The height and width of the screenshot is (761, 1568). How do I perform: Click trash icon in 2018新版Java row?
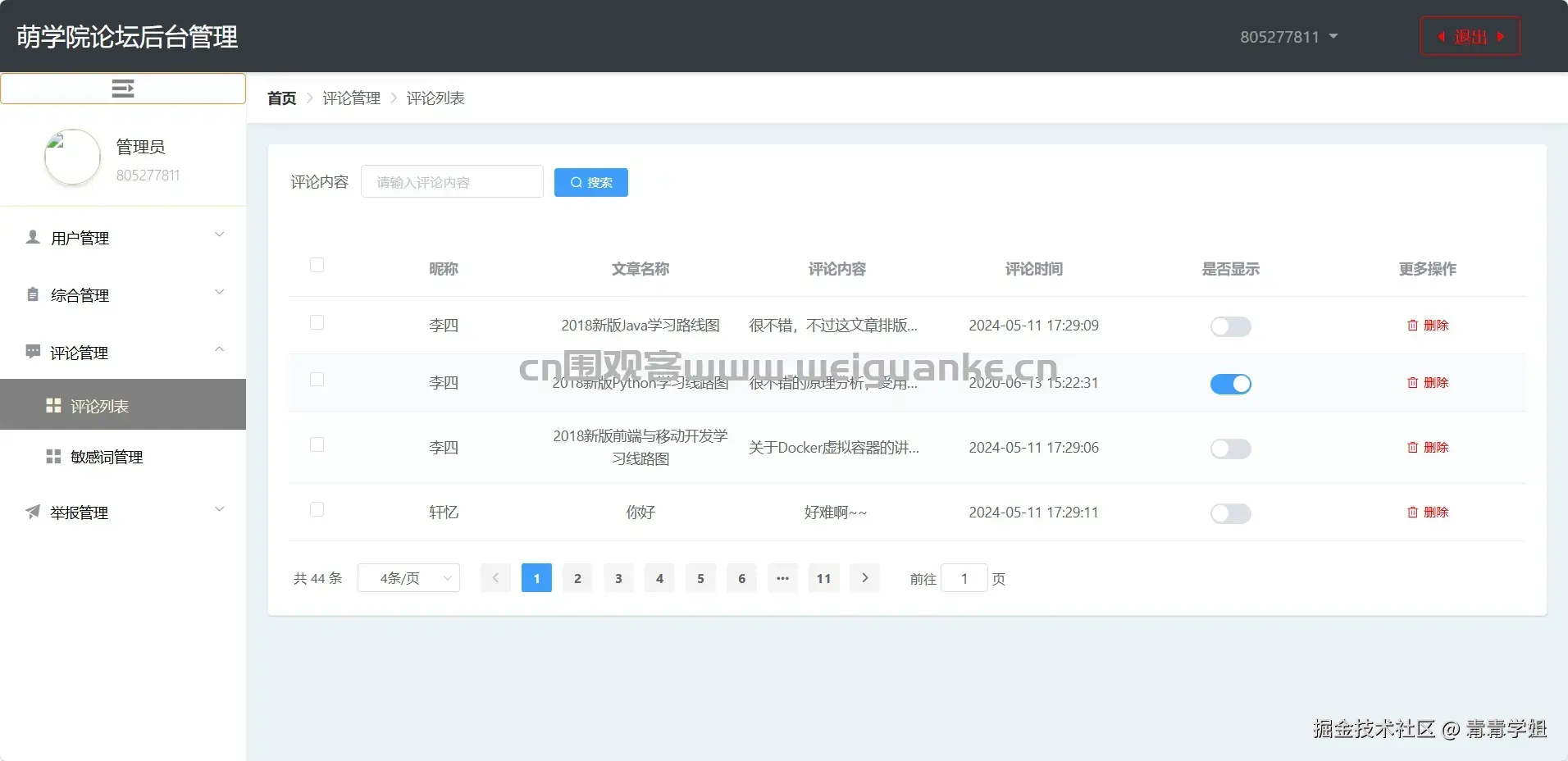[x=1412, y=325]
